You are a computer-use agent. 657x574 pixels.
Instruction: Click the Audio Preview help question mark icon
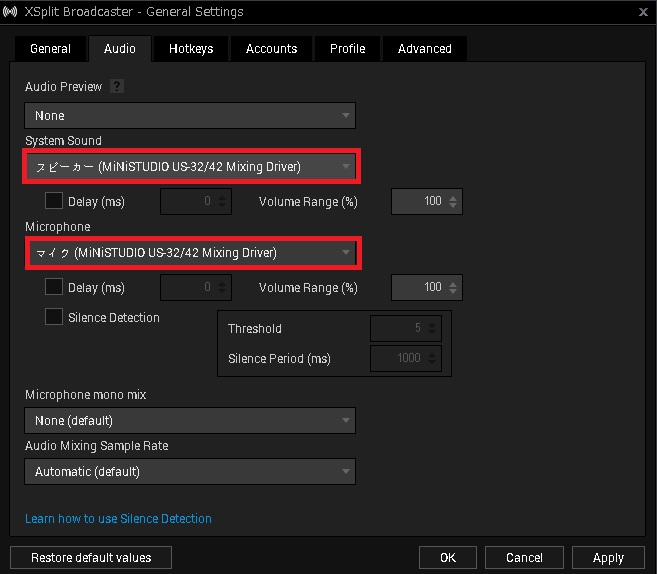click(116, 86)
